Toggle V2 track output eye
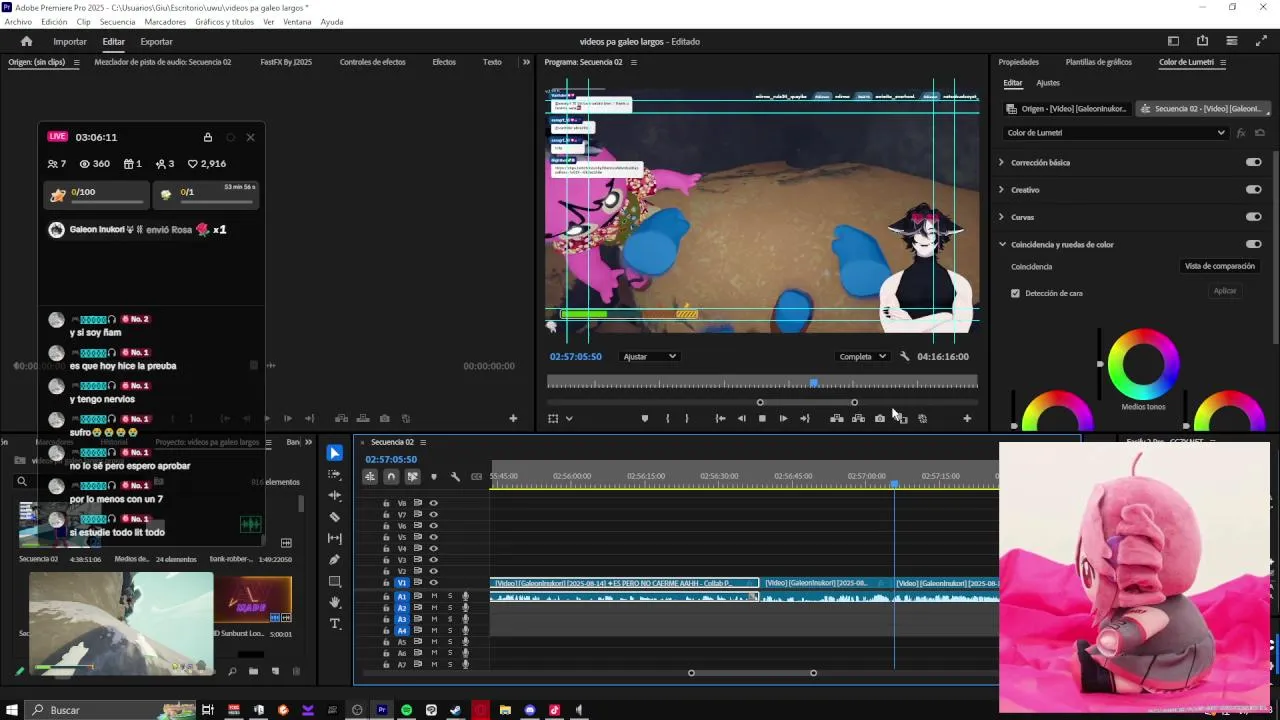Viewport: 1280px width, 720px height. [433, 571]
